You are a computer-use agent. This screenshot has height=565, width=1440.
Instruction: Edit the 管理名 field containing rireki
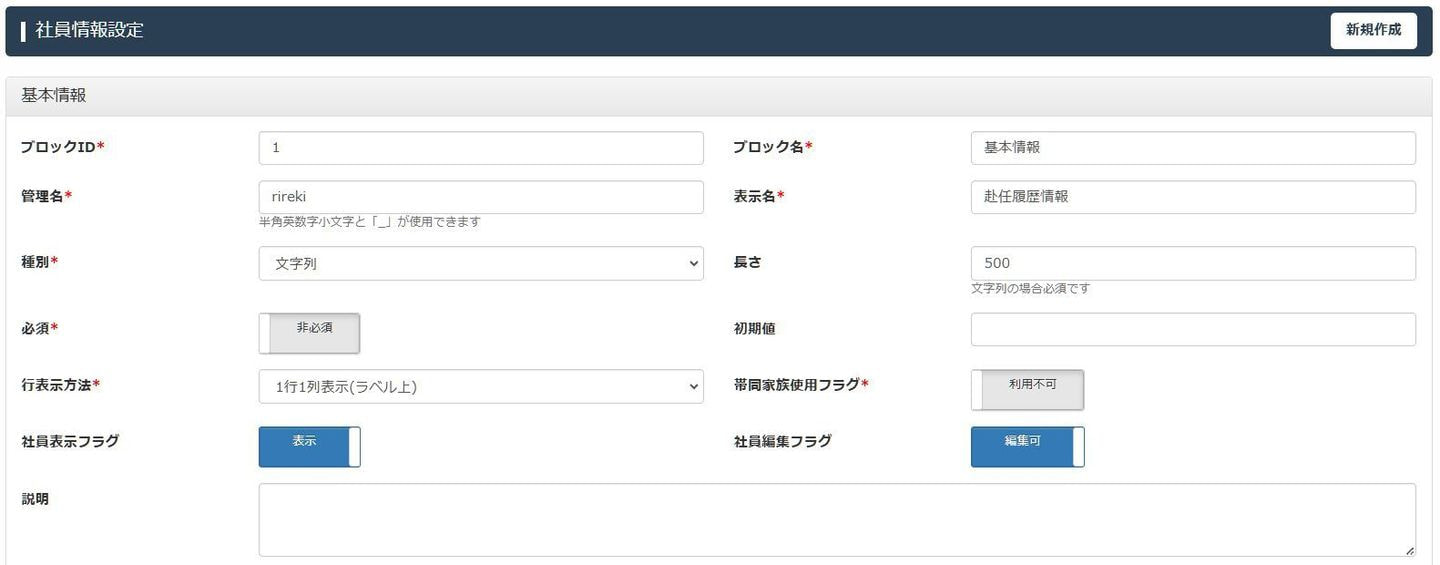coord(480,197)
